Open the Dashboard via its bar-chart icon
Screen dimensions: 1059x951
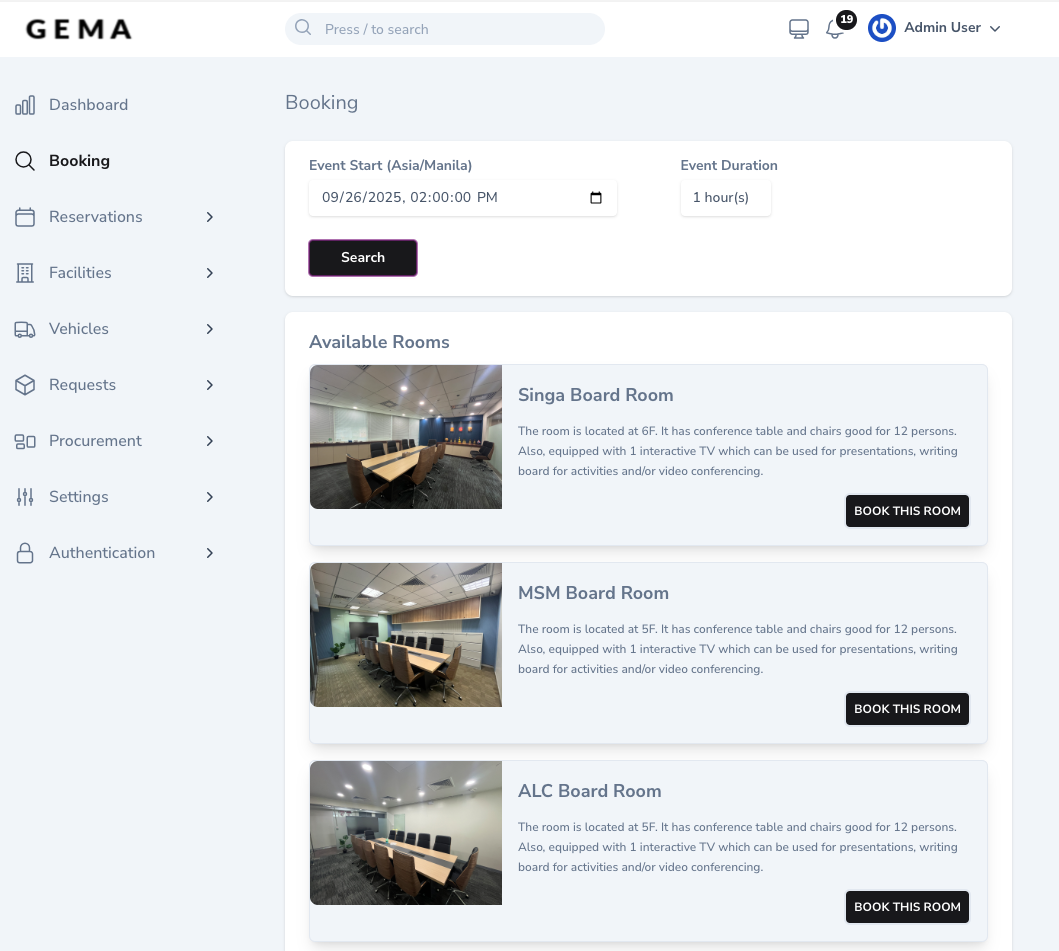click(x=24, y=105)
